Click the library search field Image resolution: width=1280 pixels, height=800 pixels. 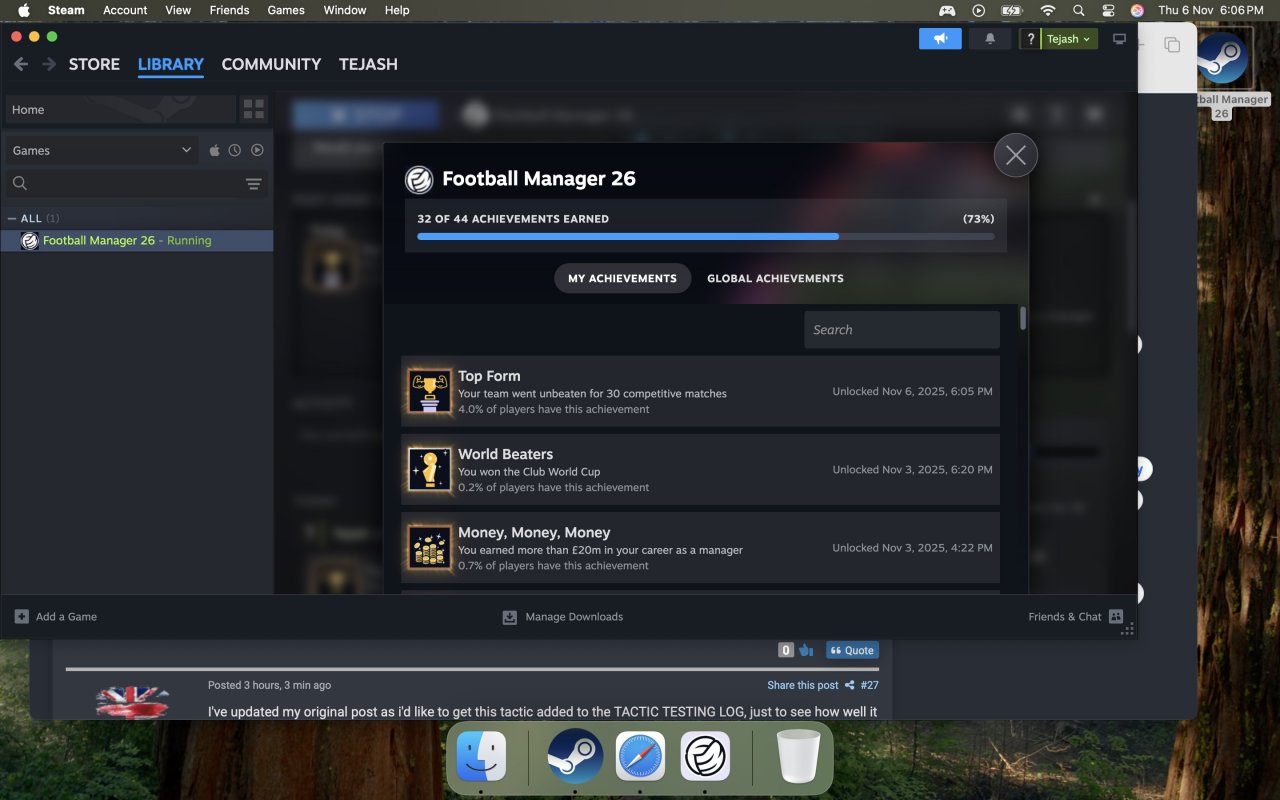click(125, 183)
